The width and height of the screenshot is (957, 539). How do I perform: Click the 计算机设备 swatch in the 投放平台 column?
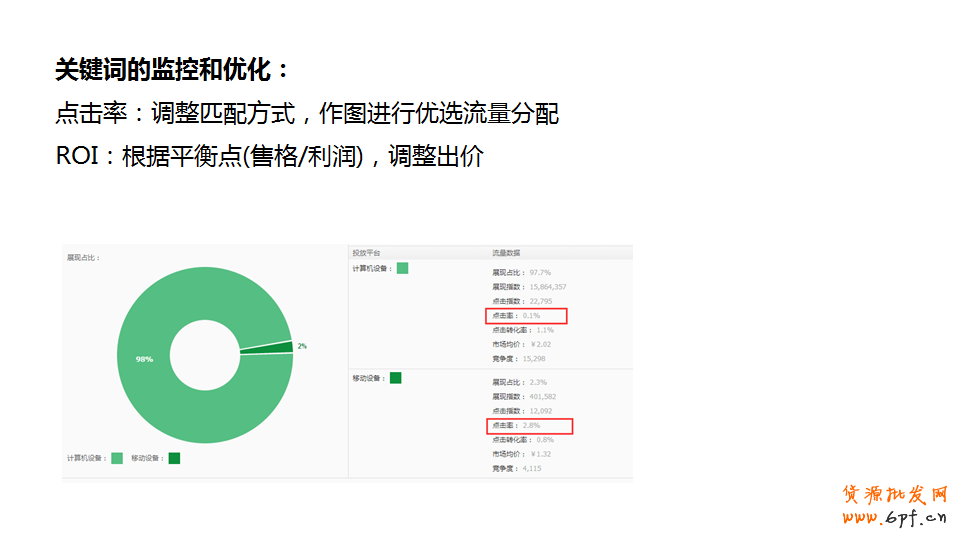click(402, 268)
